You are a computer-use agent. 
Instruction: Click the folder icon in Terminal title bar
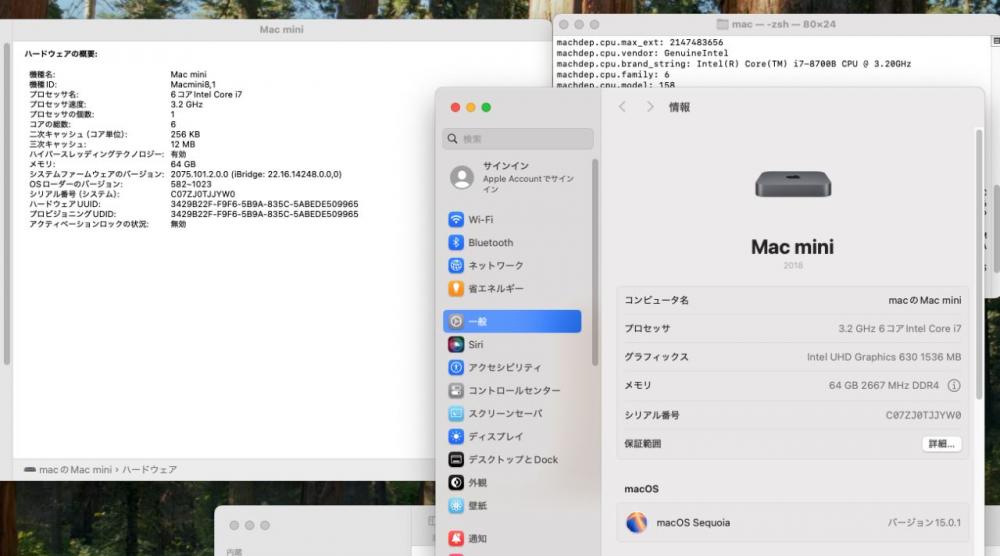[722, 24]
